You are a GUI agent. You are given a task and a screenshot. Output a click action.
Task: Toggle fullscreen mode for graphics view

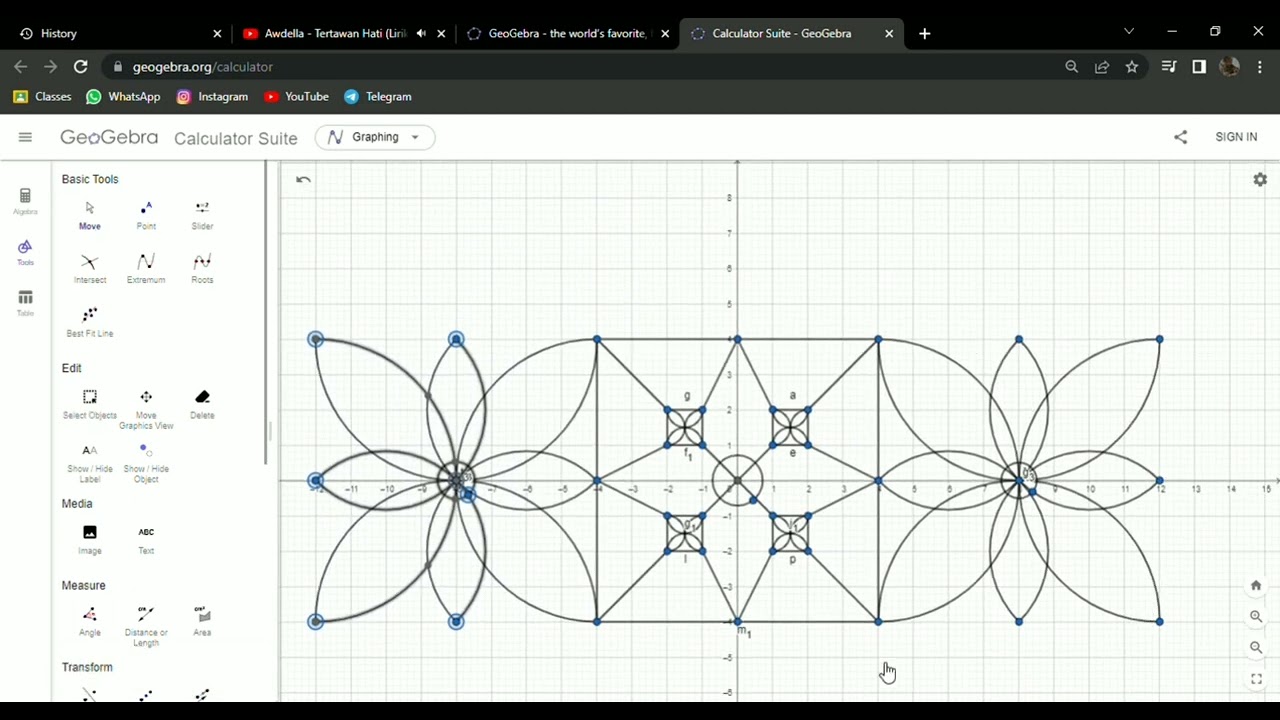(1256, 679)
